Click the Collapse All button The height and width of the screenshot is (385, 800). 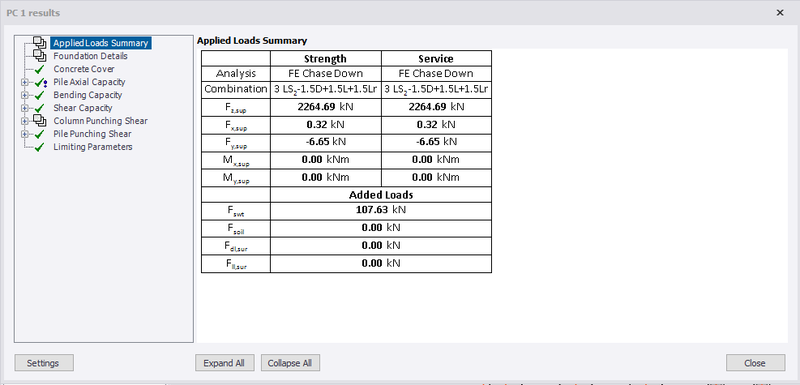click(290, 363)
